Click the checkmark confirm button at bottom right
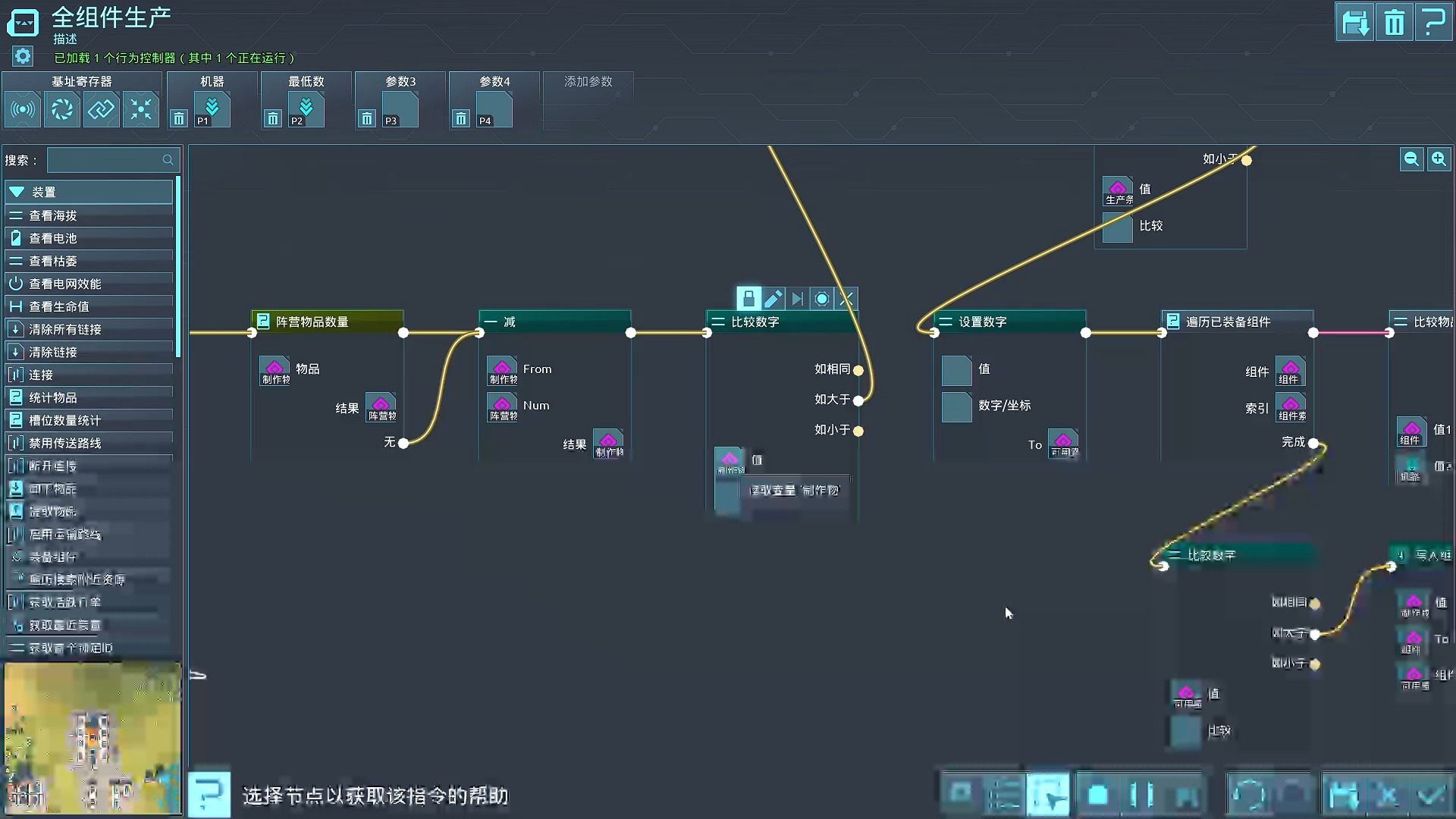 tap(1430, 795)
